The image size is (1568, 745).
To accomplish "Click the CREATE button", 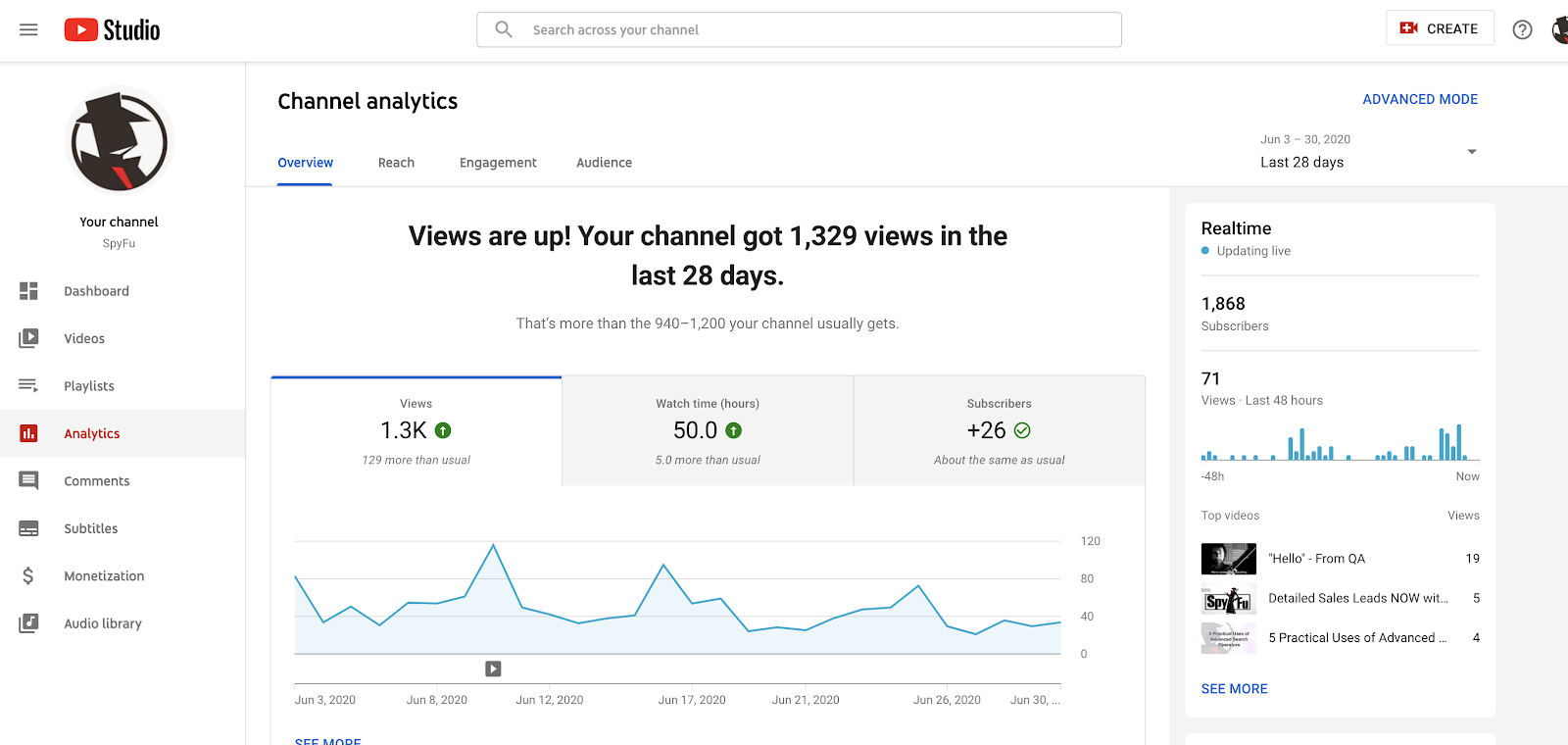I will tap(1440, 28).
